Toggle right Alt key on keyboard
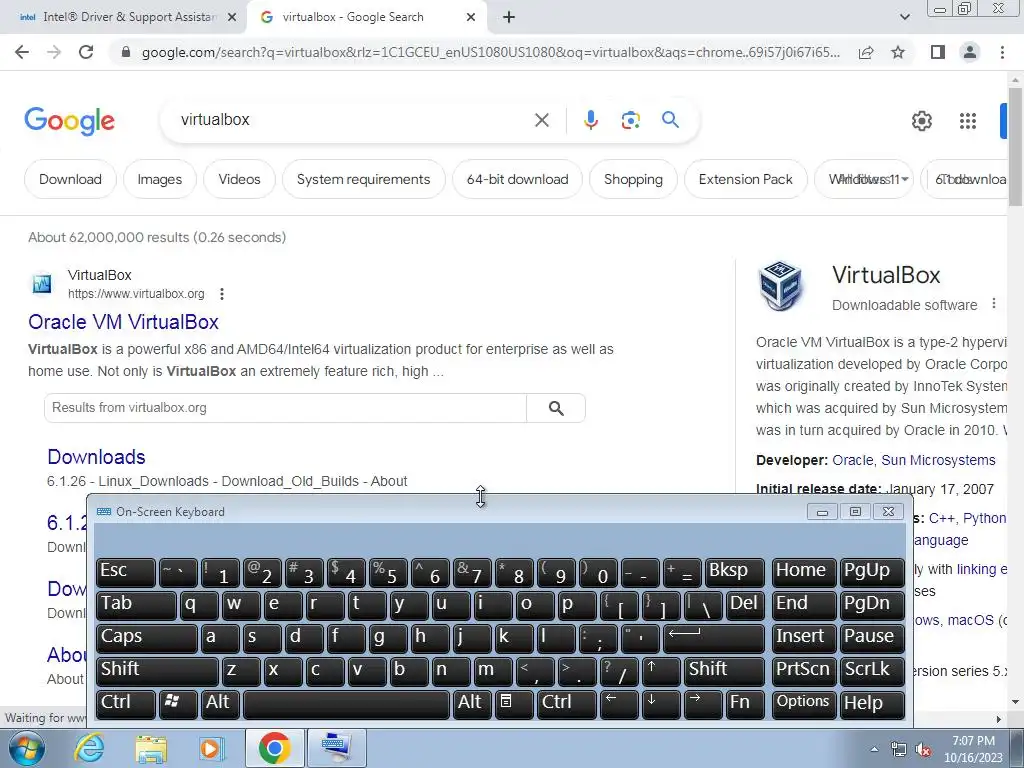Image resolution: width=1024 pixels, height=768 pixels. pos(472,705)
